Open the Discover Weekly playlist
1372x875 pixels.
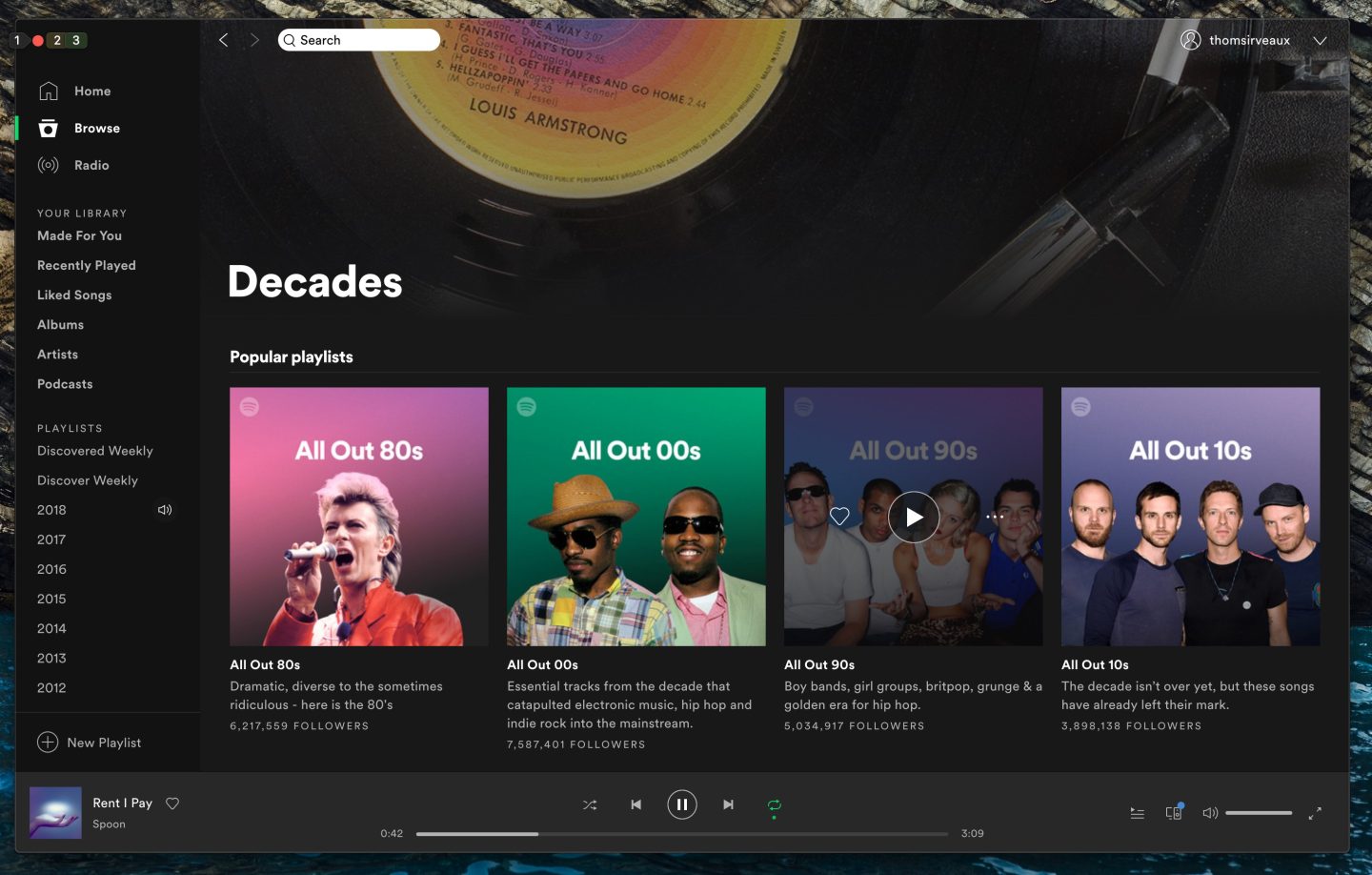pos(88,480)
